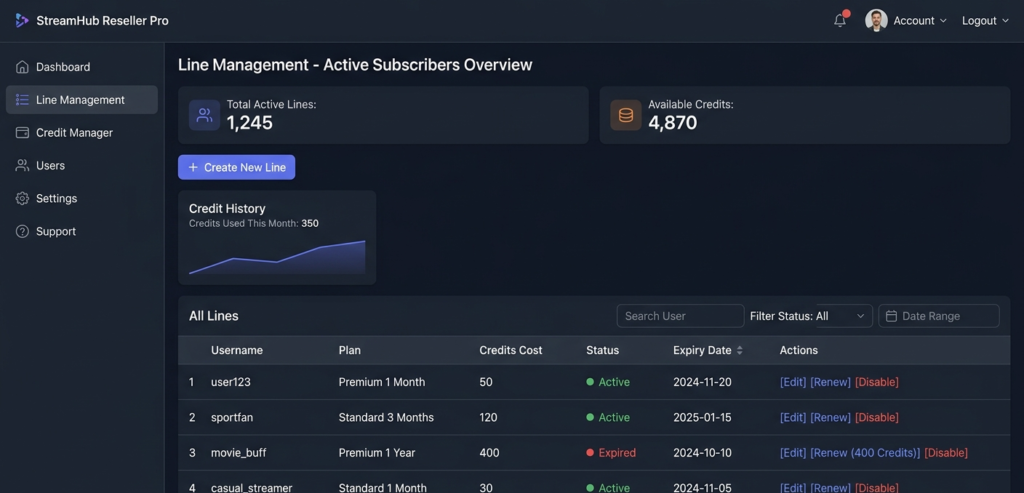This screenshot has width=1024, height=493.
Task: Open the Date Range picker field
Action: [938, 316]
